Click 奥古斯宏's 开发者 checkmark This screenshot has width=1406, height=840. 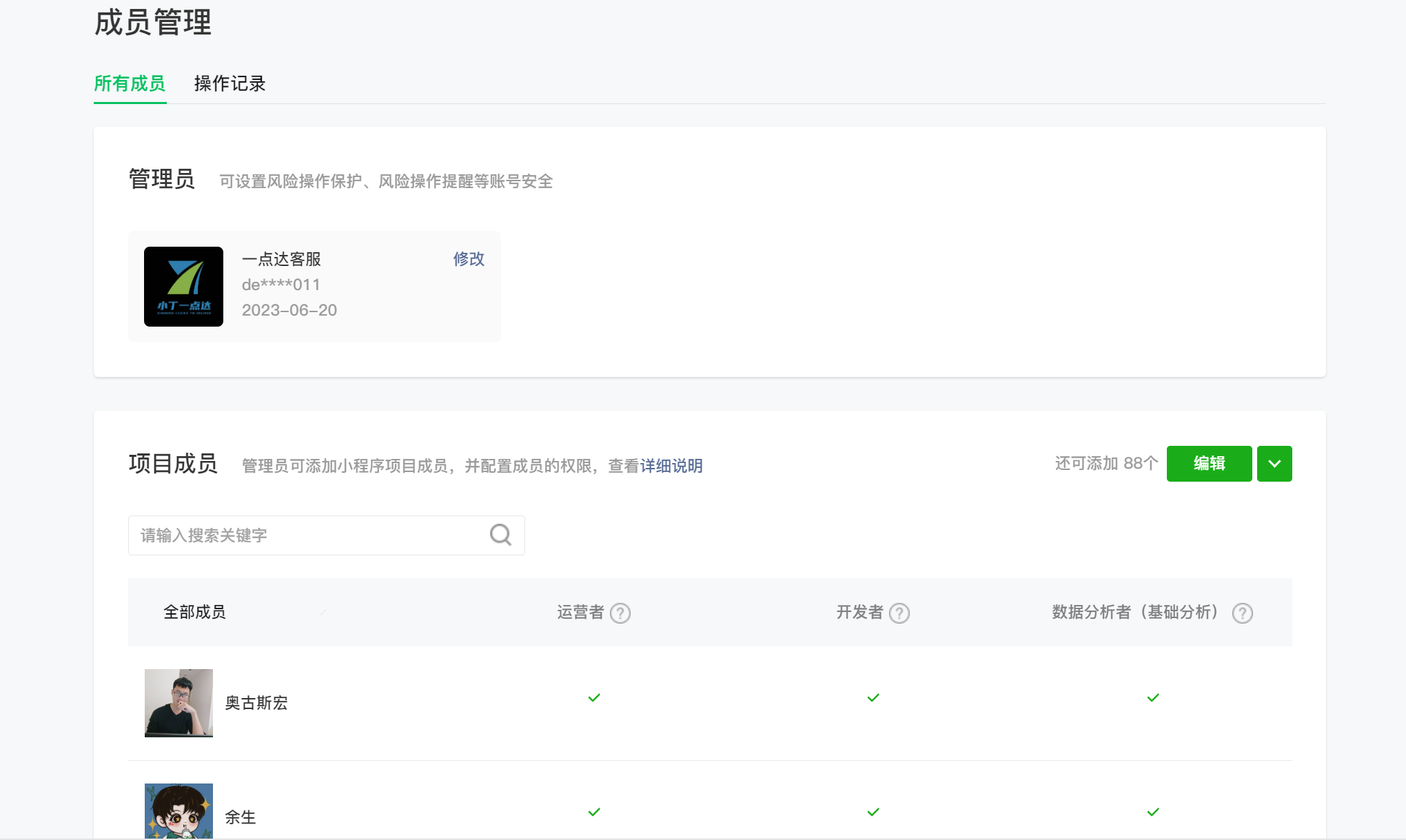pos(873,698)
